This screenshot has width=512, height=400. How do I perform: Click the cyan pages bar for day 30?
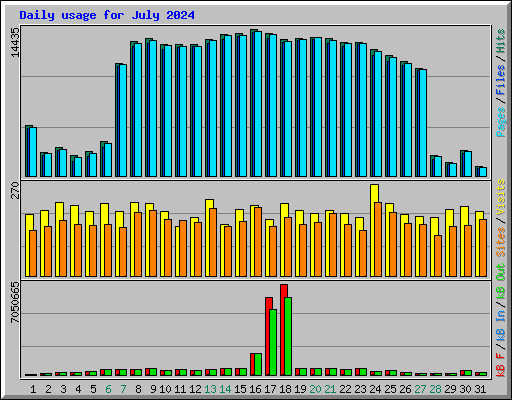pos(468,164)
